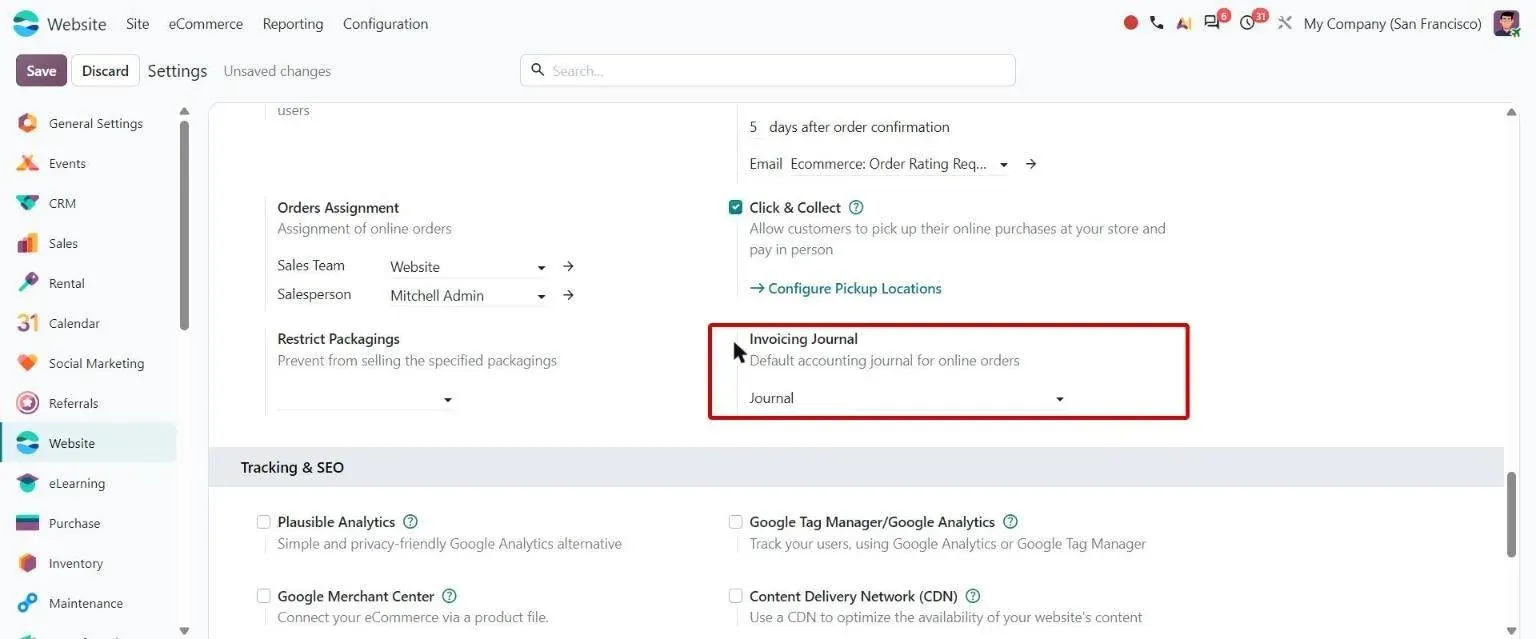Click the Save button
This screenshot has height=639, width=1536.
pos(41,70)
